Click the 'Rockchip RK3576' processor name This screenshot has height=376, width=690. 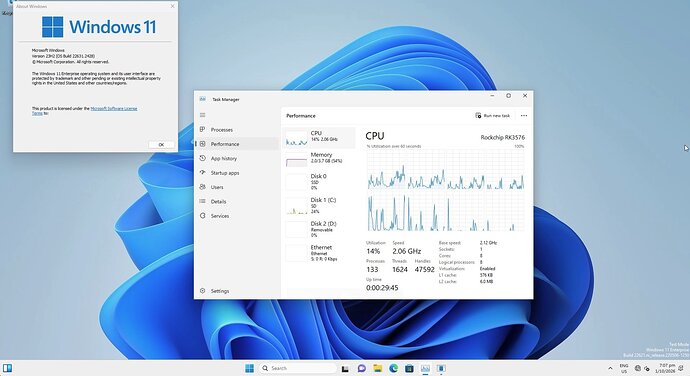click(503, 137)
